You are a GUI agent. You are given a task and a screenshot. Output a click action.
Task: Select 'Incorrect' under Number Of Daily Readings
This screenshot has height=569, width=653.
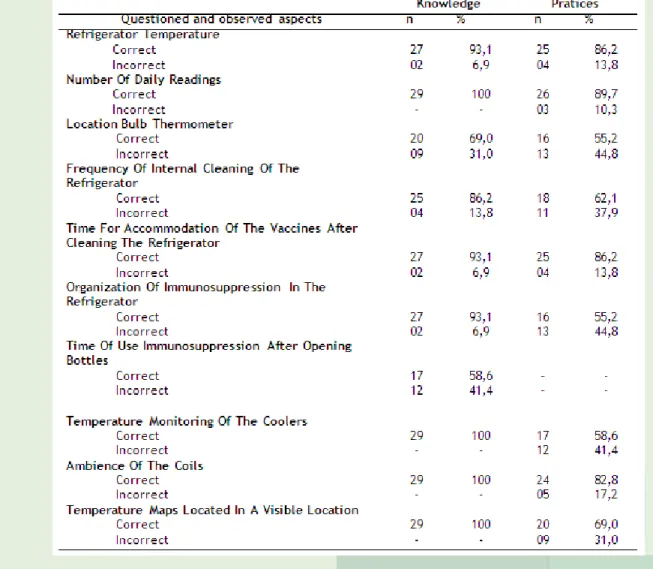point(139,110)
